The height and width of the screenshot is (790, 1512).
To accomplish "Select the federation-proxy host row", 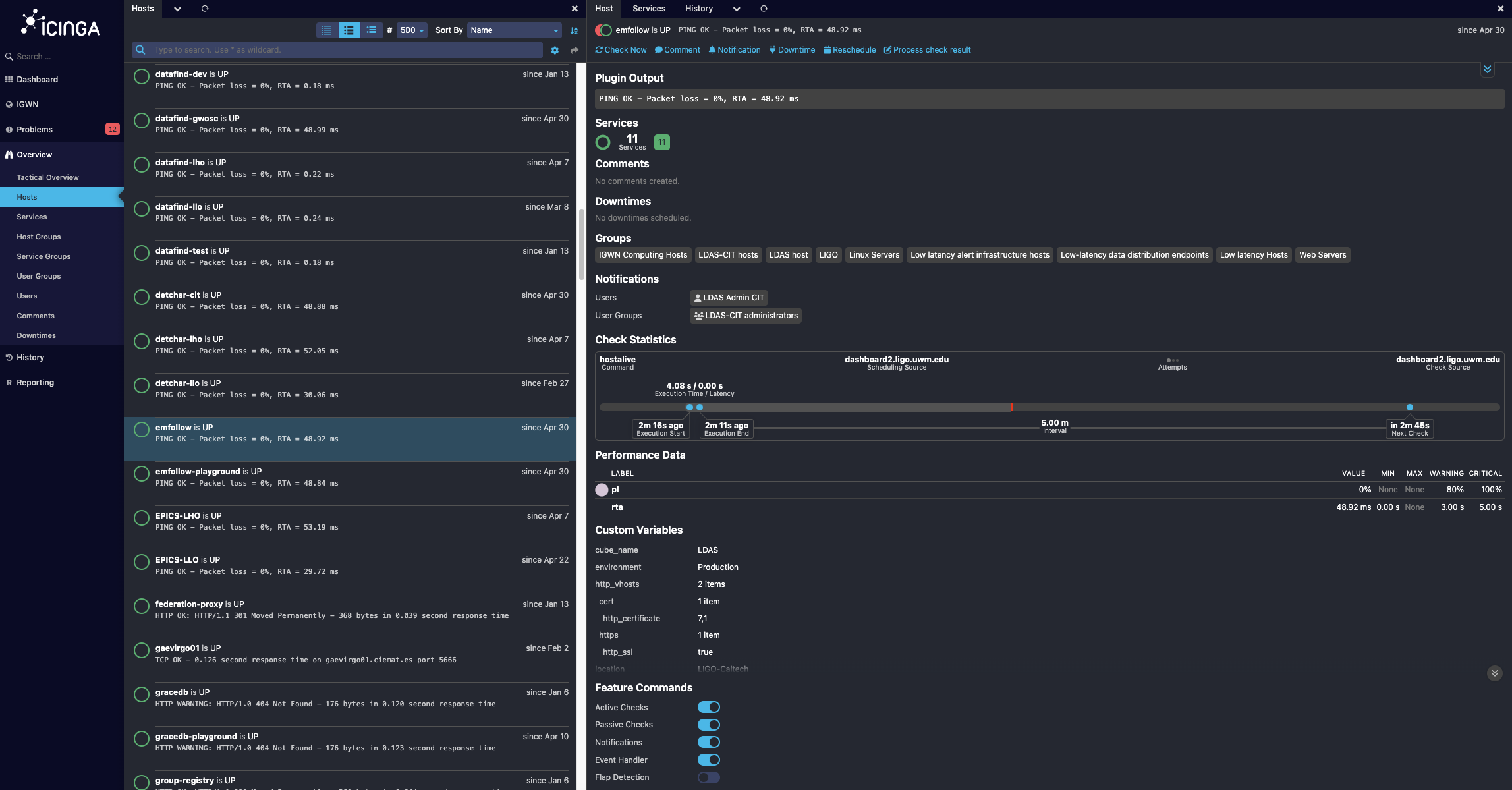I will tap(350, 616).
